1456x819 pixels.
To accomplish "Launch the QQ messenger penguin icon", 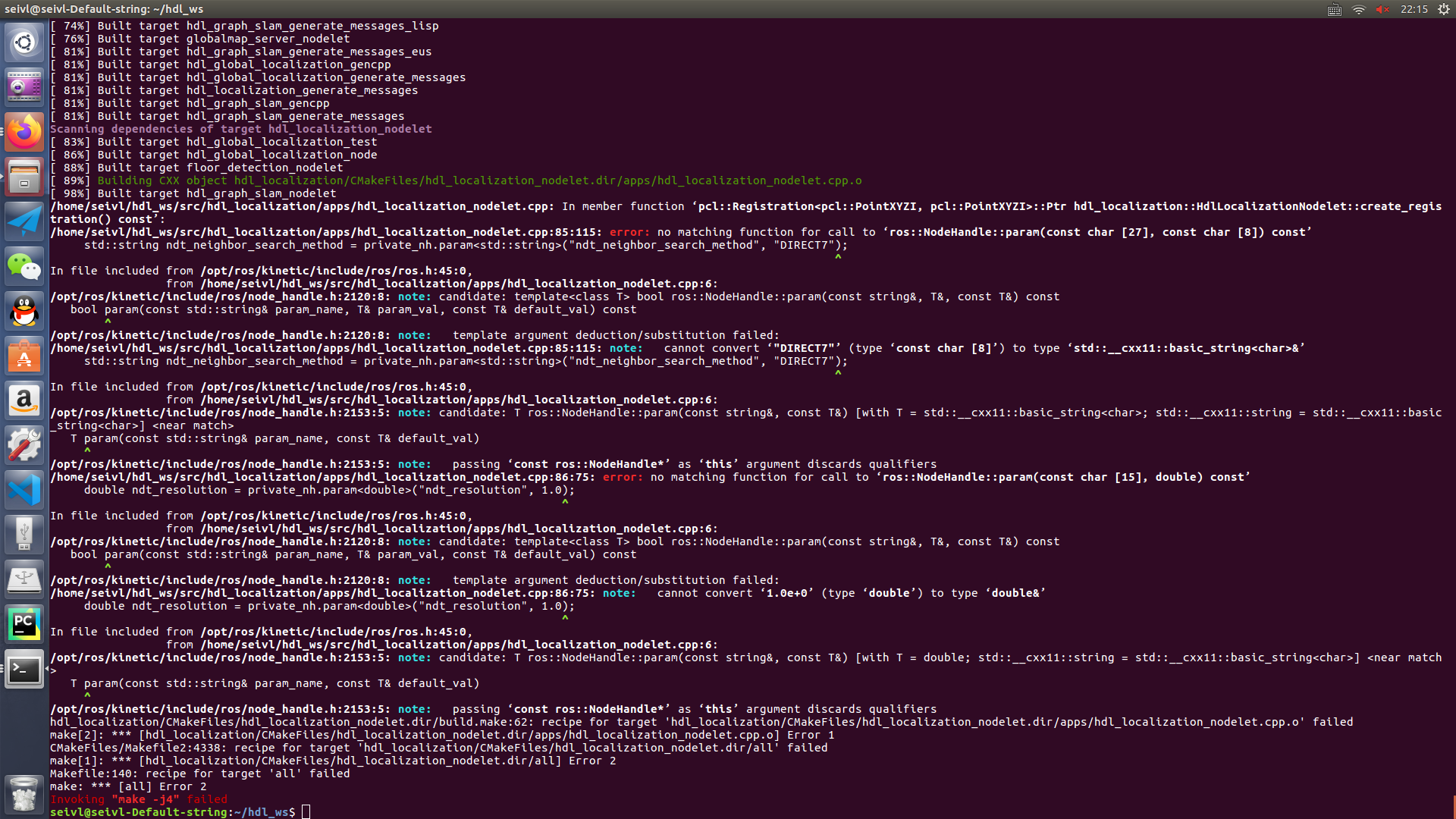I will point(25,310).
